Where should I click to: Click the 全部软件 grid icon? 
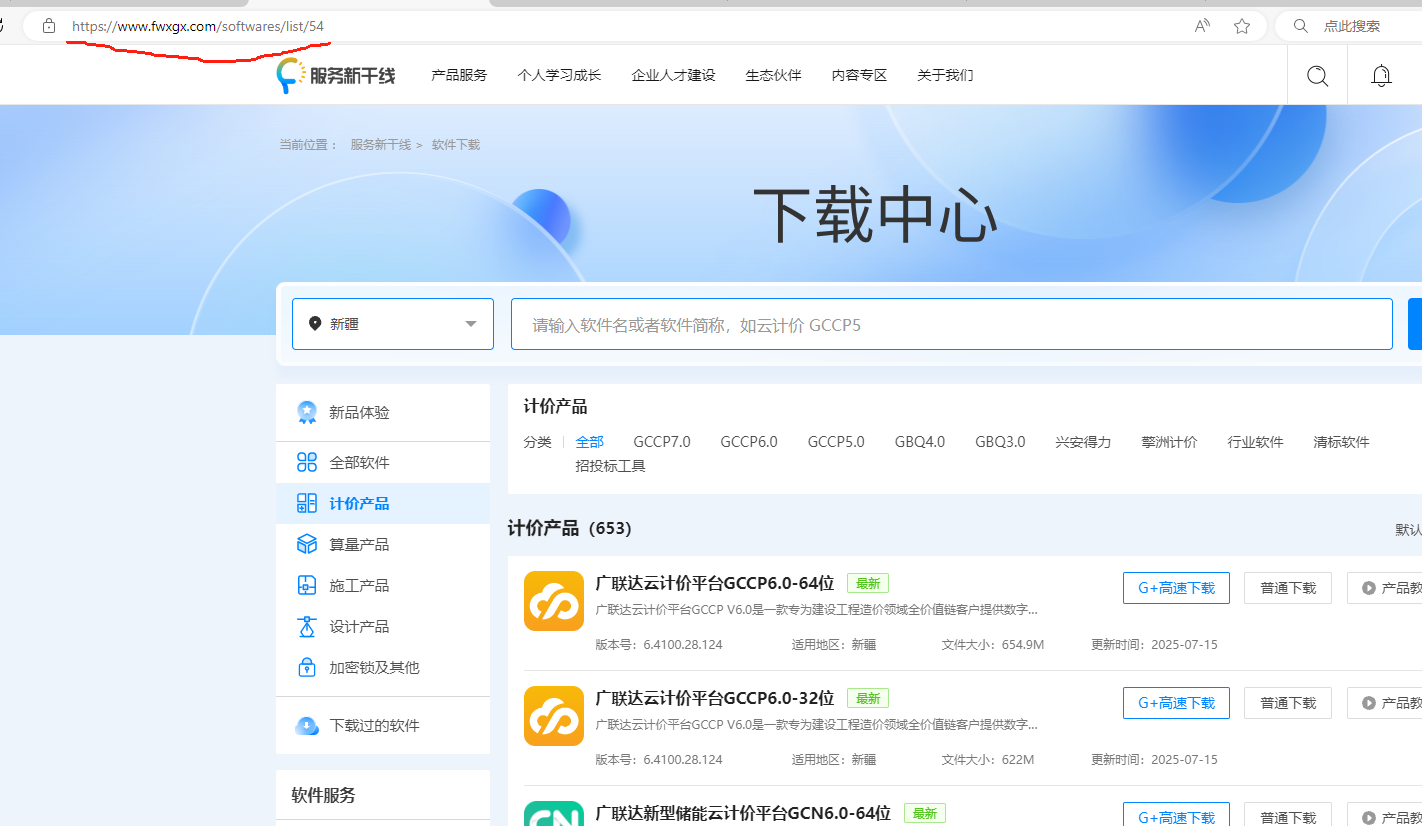(x=307, y=462)
